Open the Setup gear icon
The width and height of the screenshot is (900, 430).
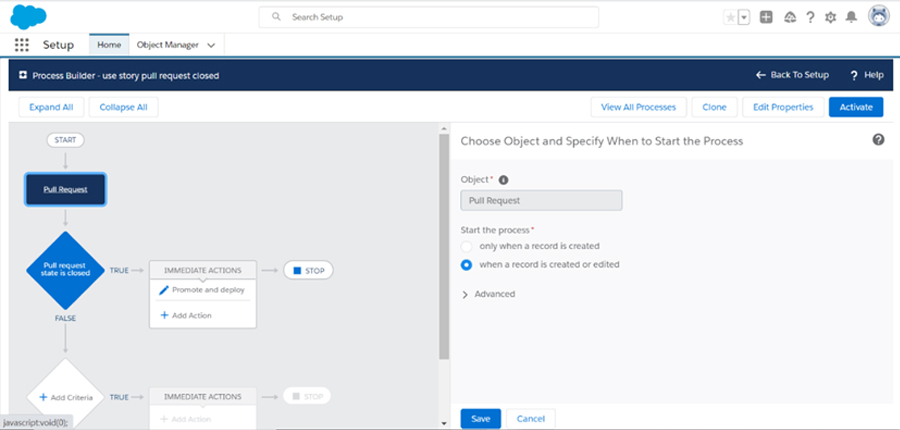pyautogui.click(x=831, y=18)
